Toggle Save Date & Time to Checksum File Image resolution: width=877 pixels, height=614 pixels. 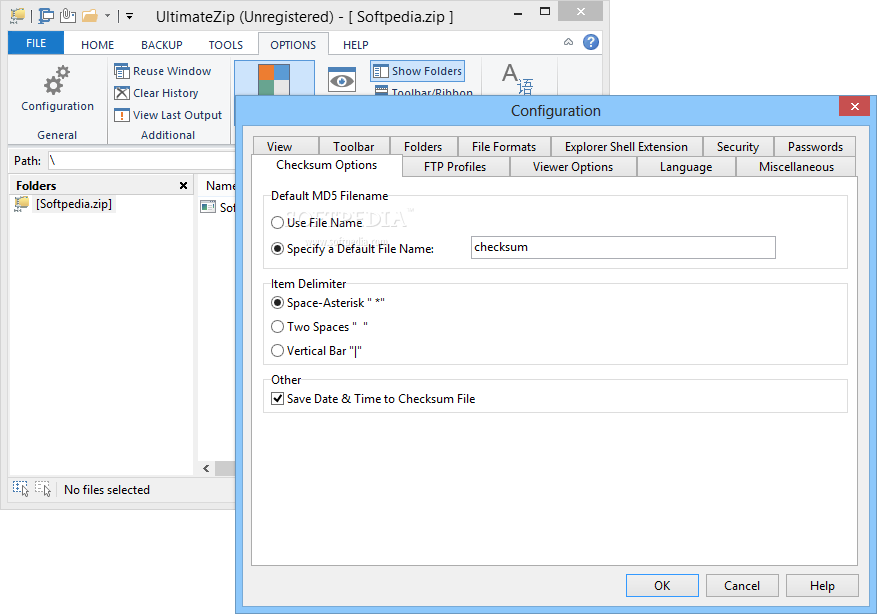coord(277,399)
